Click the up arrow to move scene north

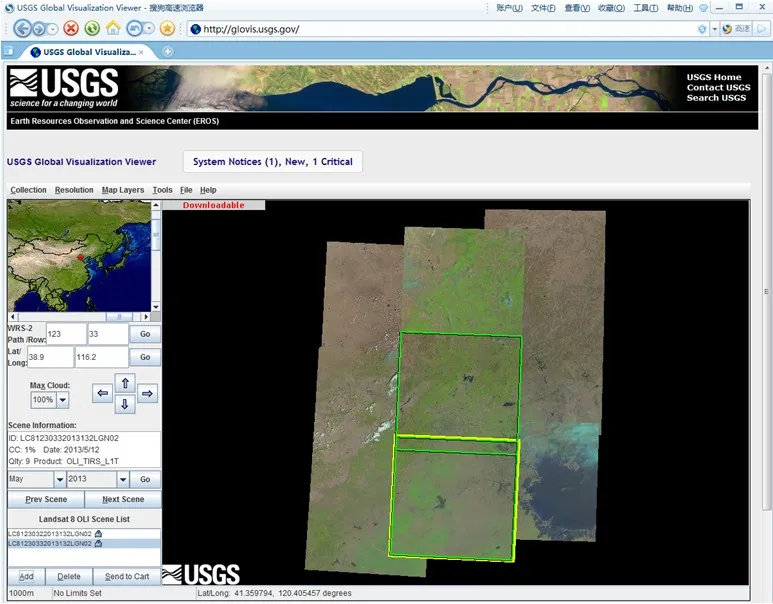124,383
